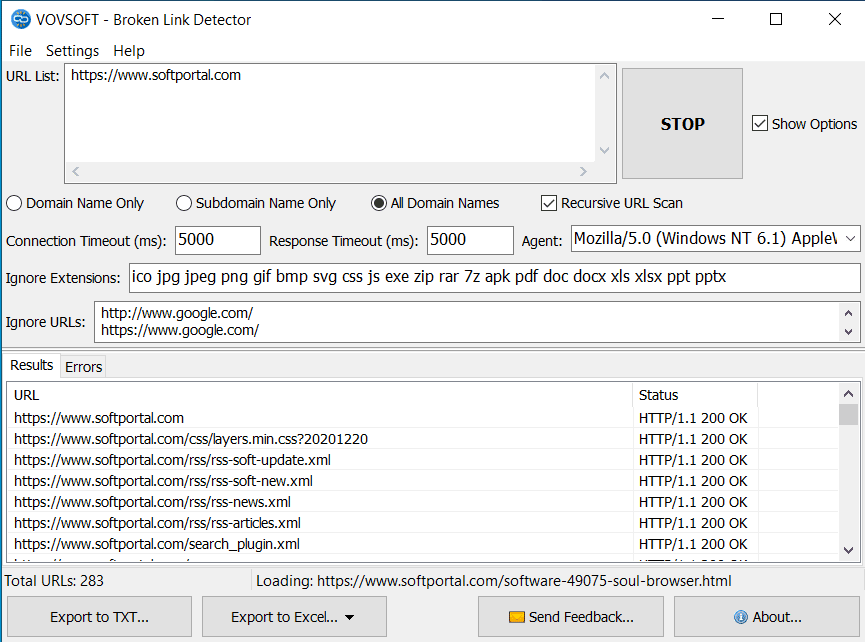This screenshot has width=865, height=642.
Task: Select the All Domain Names radio button
Action: pos(378,203)
